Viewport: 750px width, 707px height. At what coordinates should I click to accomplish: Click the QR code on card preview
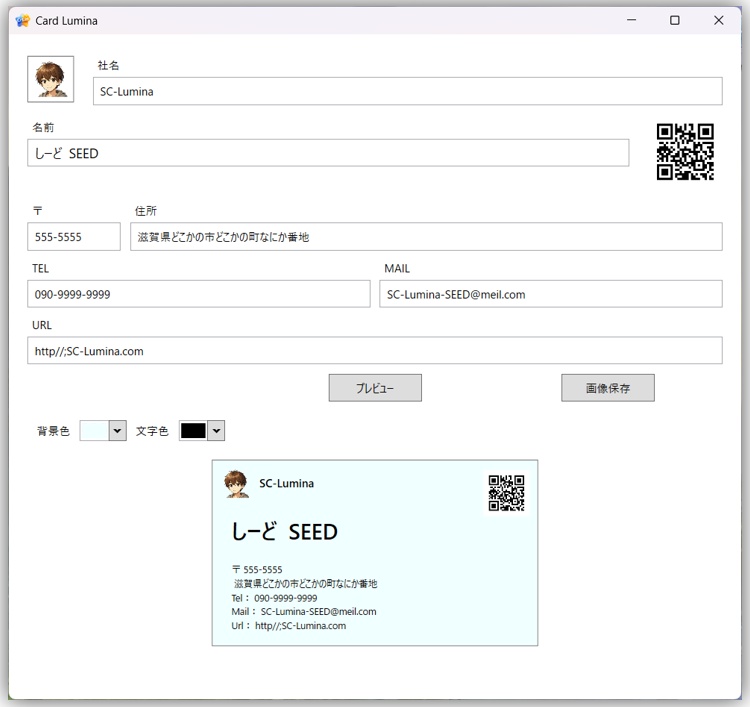507,493
